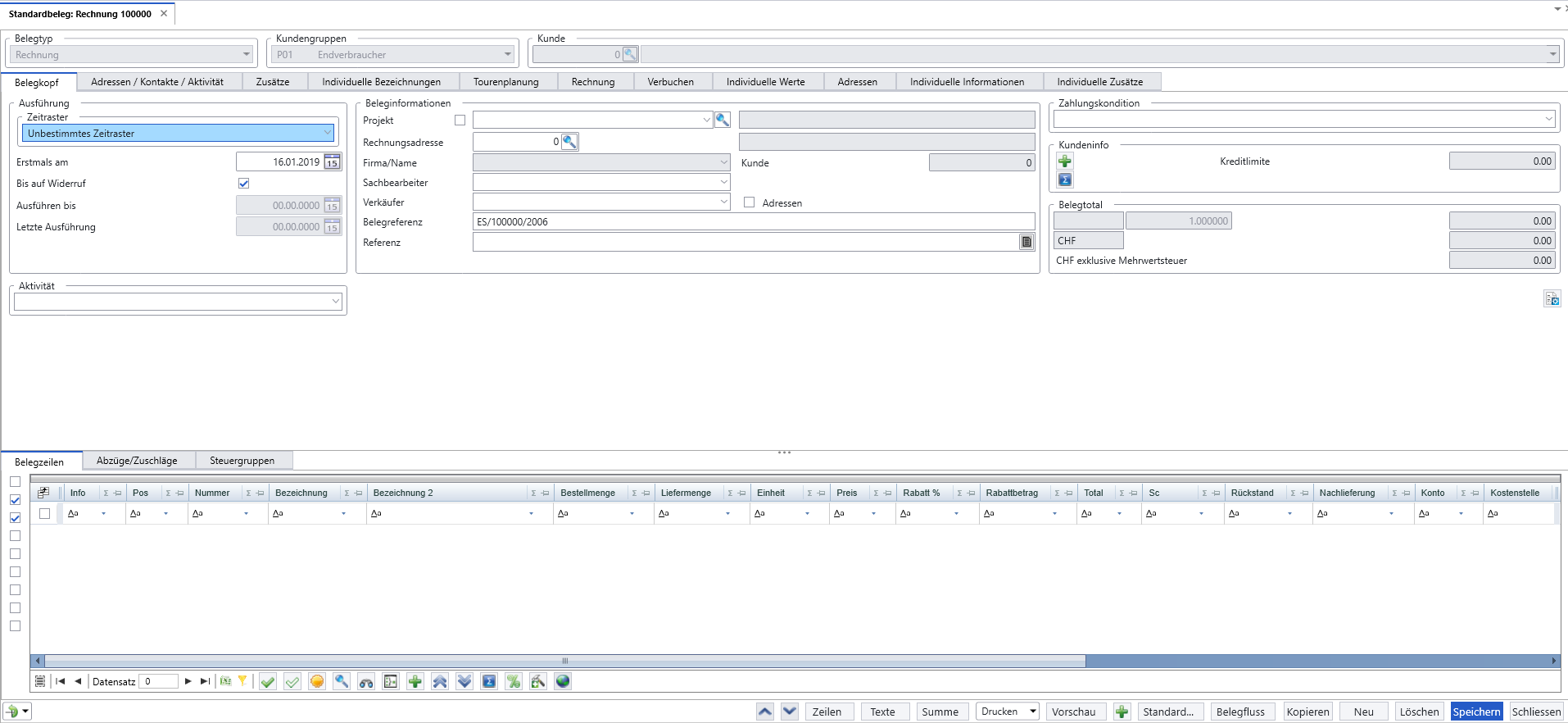Screen dimensions: 1568x723
Task: Open the Drucken dropdown arrow
Action: pos(1034,712)
